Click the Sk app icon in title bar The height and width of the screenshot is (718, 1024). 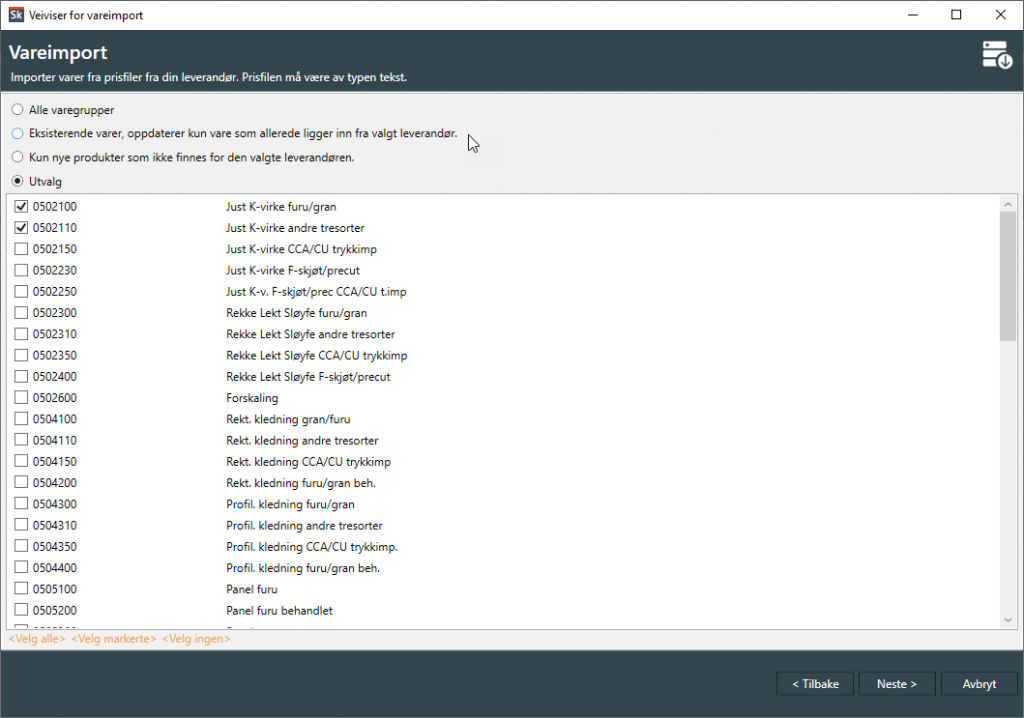click(x=15, y=15)
